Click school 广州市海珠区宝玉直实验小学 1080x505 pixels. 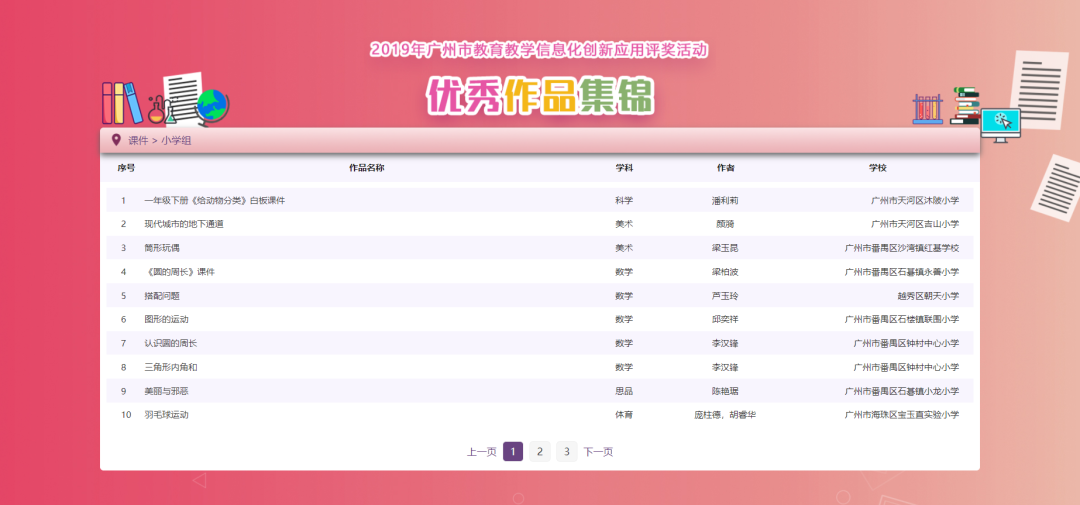[902, 415]
